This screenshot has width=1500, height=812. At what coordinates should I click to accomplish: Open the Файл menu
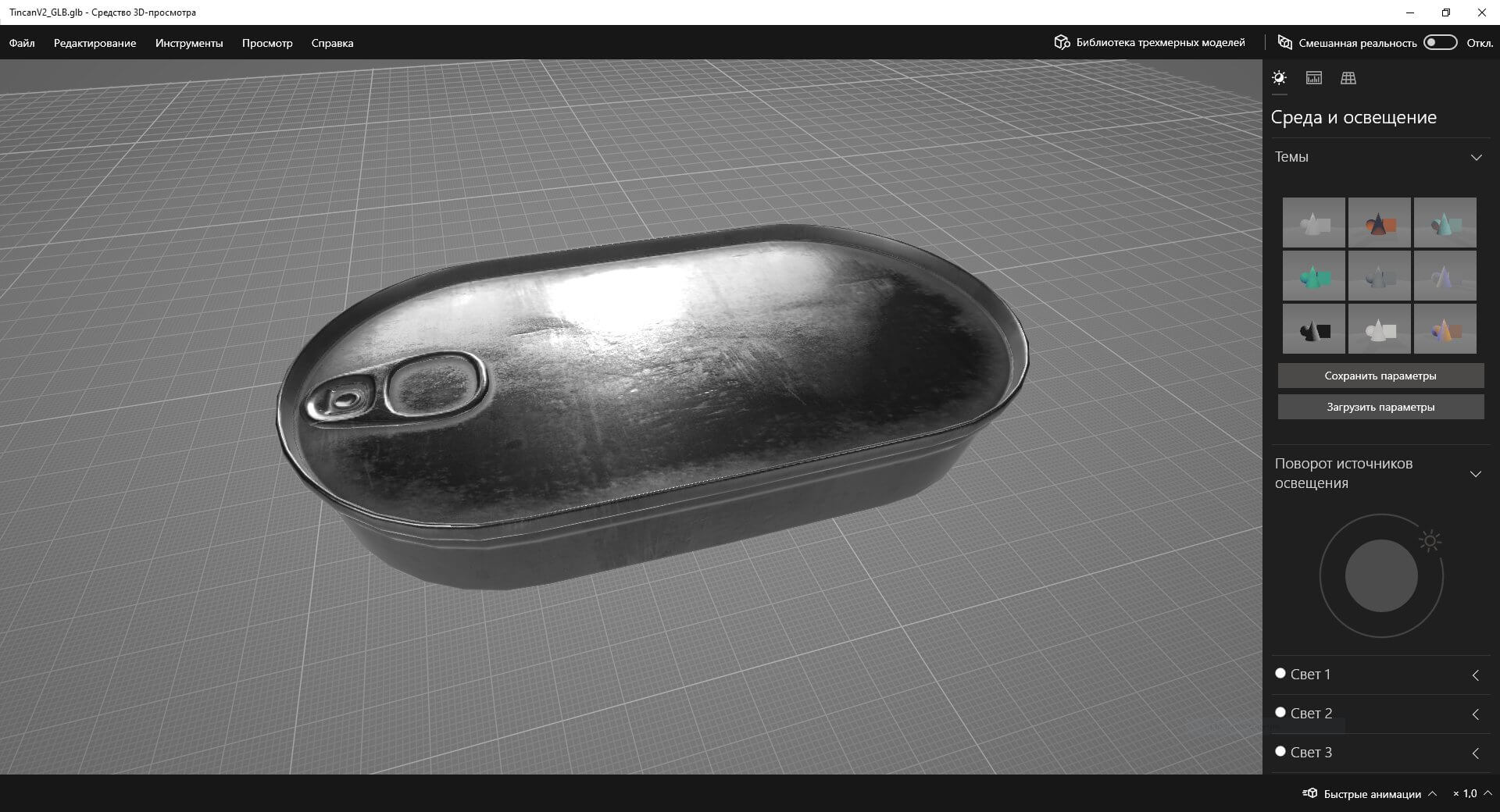pos(22,43)
